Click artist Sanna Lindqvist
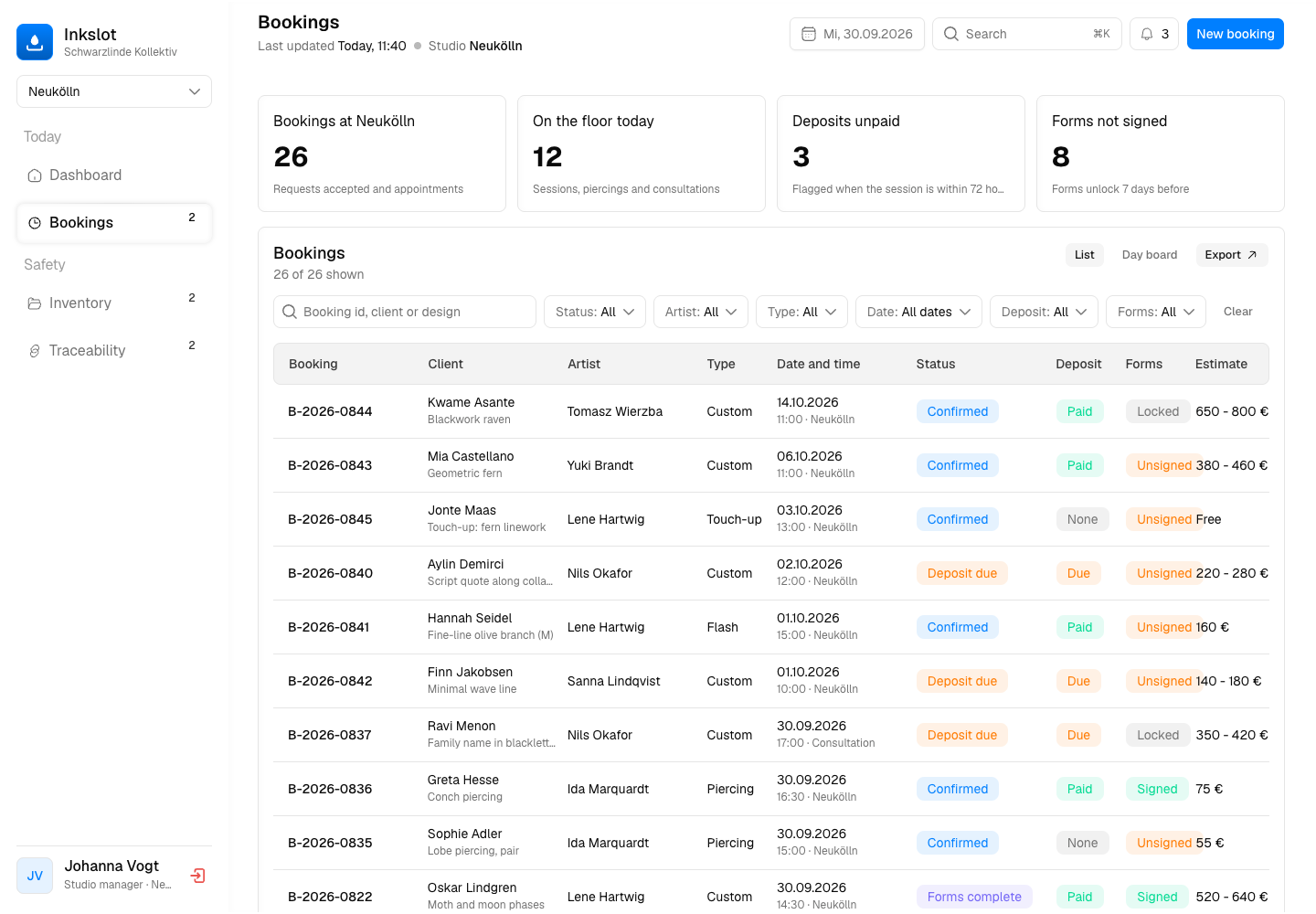This screenshot has width=1316, height=914. [614, 681]
